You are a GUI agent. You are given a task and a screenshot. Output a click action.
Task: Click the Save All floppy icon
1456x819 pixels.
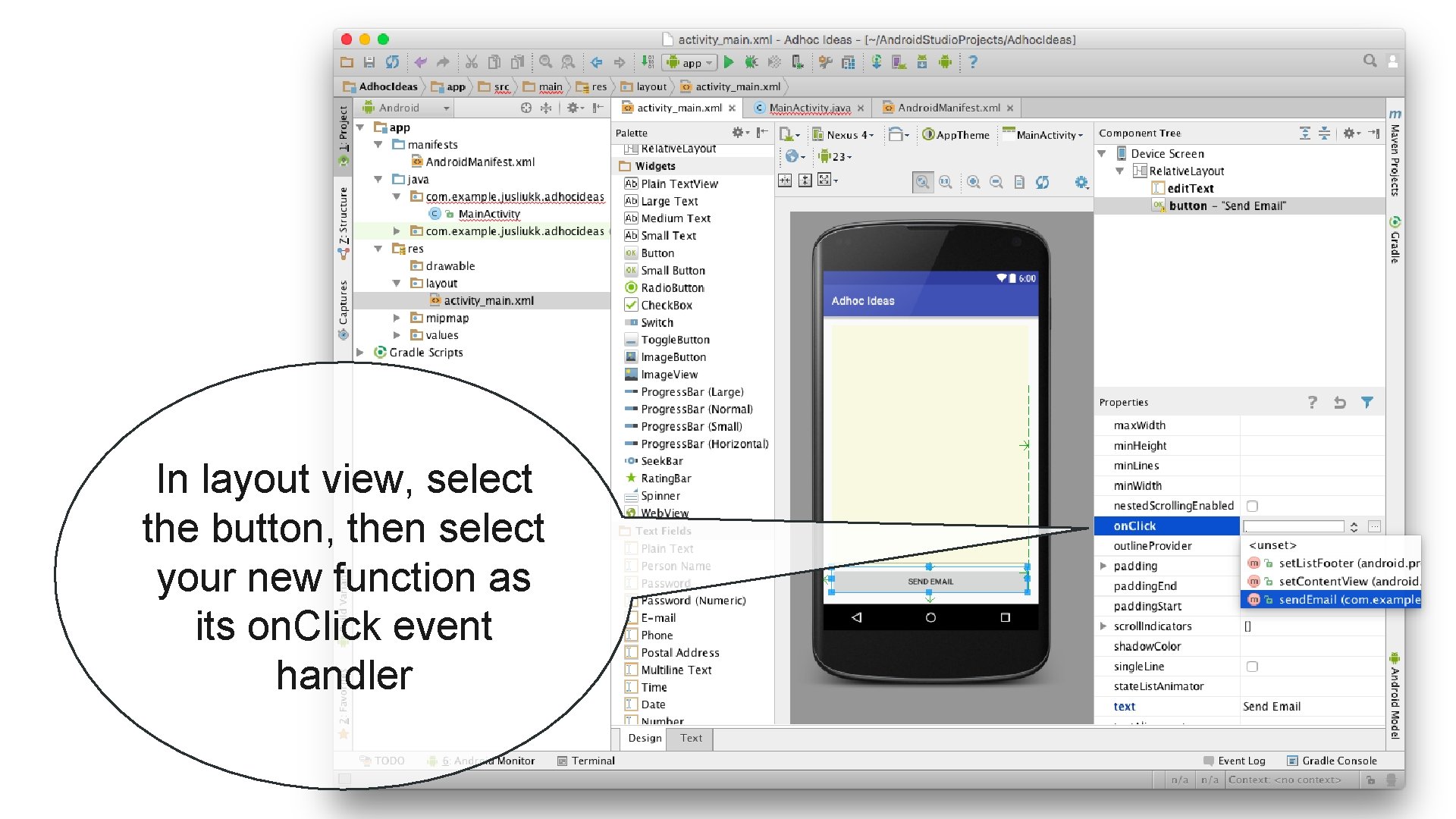369,62
